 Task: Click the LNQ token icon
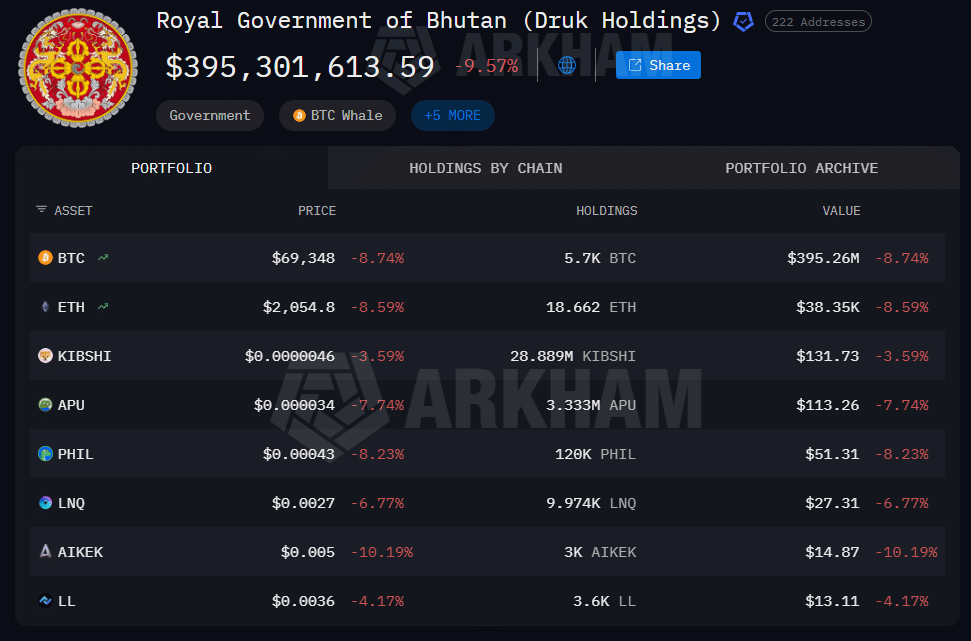(x=45, y=503)
